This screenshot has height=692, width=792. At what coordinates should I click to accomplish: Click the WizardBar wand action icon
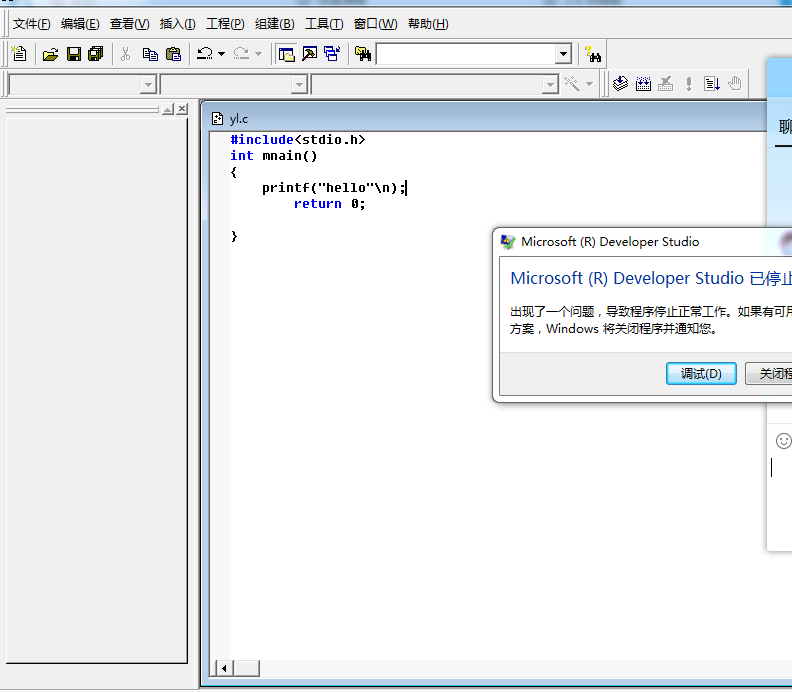(572, 83)
